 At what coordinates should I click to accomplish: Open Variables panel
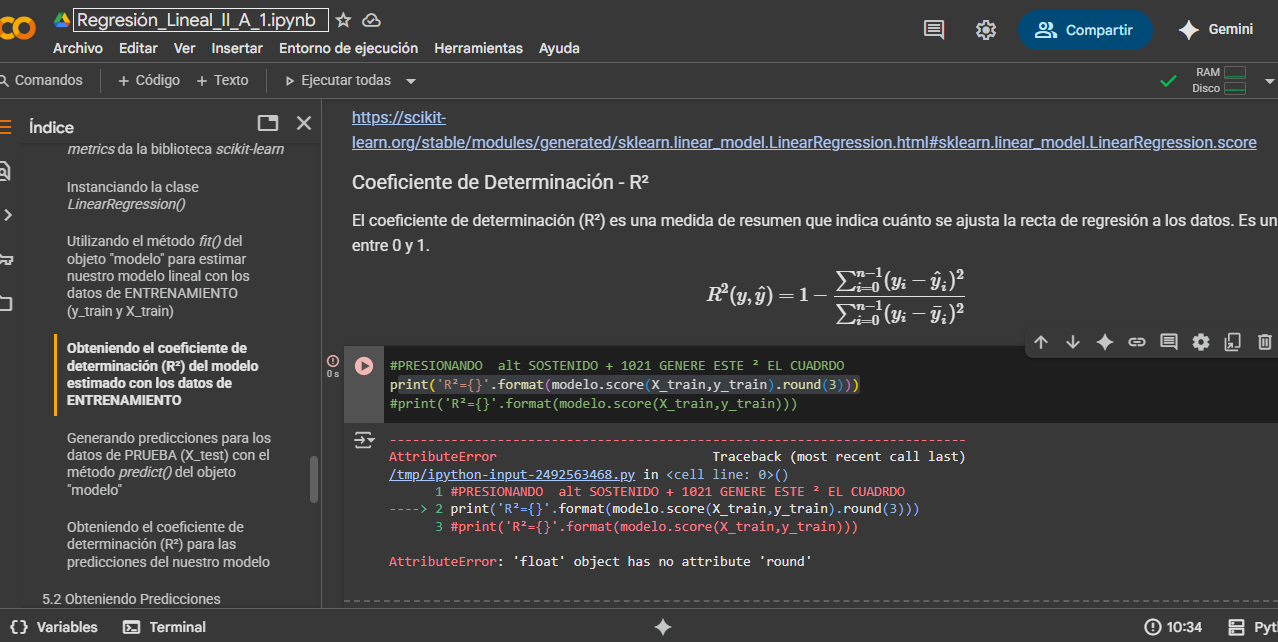(54, 627)
